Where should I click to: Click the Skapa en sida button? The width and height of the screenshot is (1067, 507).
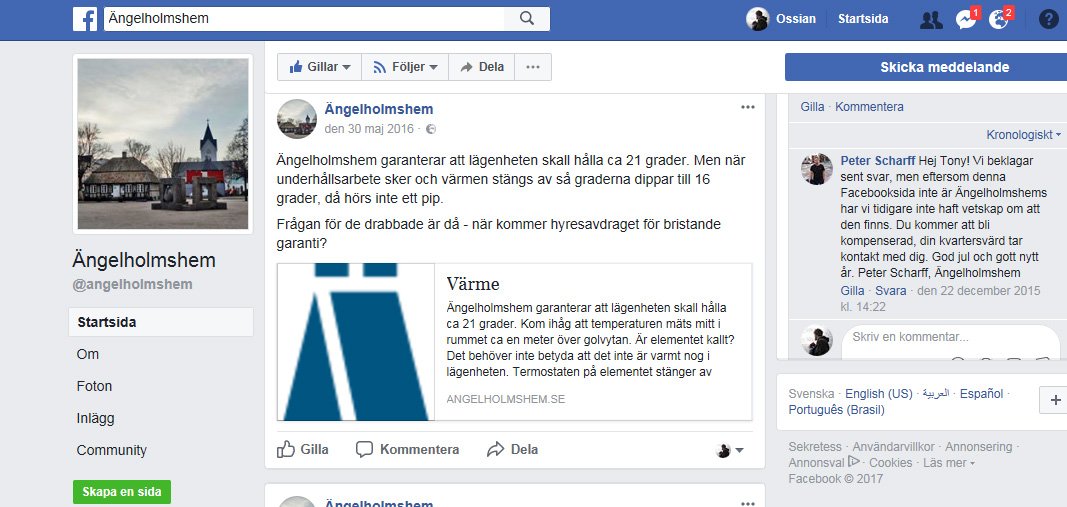[x=122, y=491]
